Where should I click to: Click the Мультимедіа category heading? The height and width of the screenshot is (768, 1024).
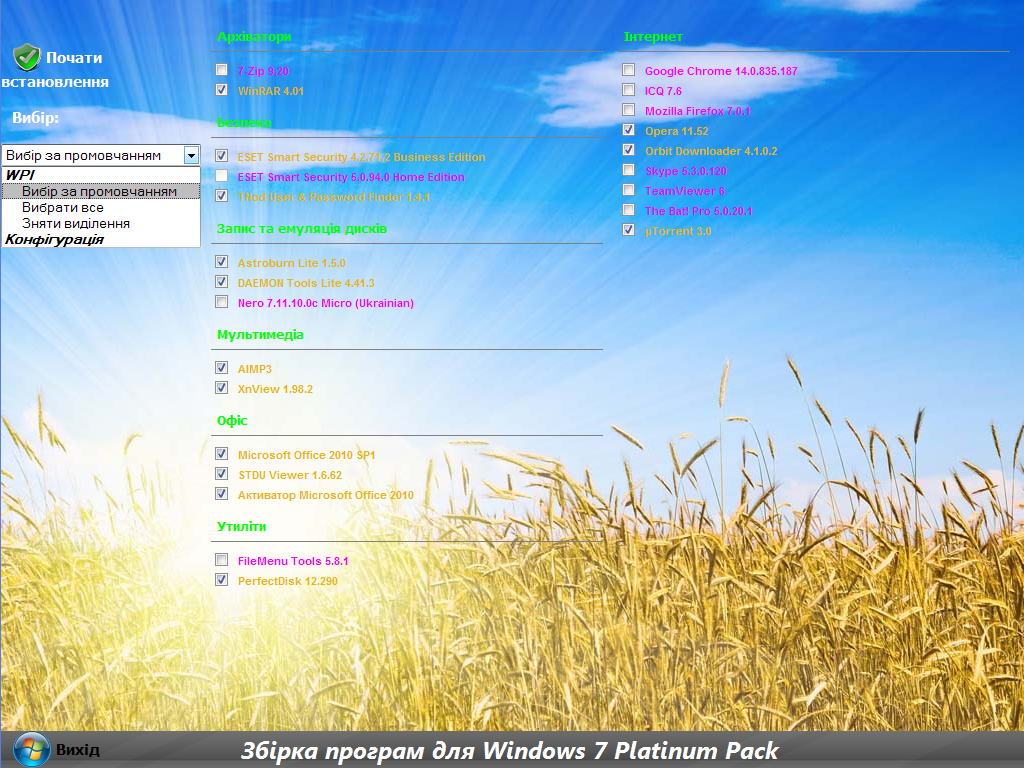pyautogui.click(x=260, y=335)
